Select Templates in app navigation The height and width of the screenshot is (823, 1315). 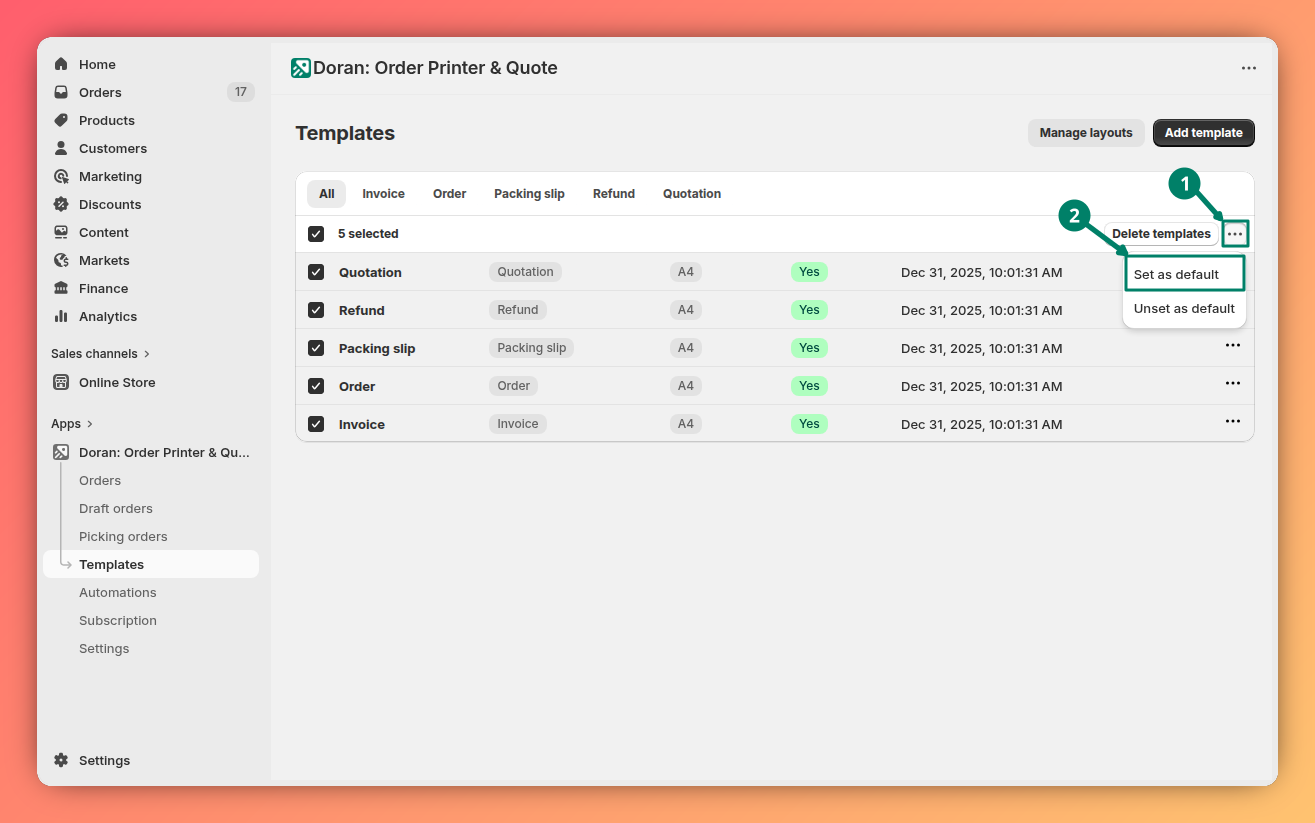(151, 564)
